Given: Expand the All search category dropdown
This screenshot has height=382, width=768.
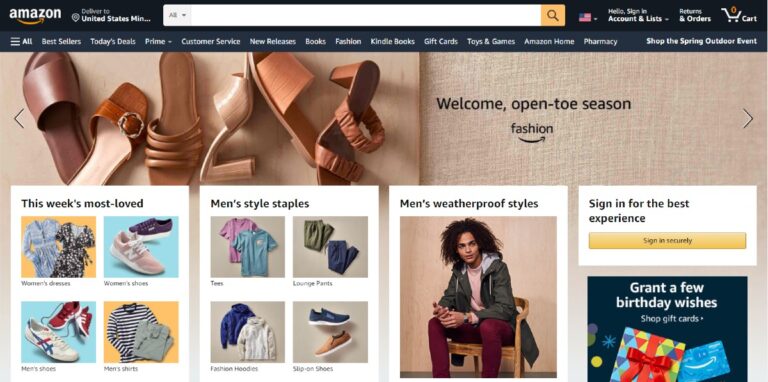Looking at the screenshot, I should coord(177,15).
